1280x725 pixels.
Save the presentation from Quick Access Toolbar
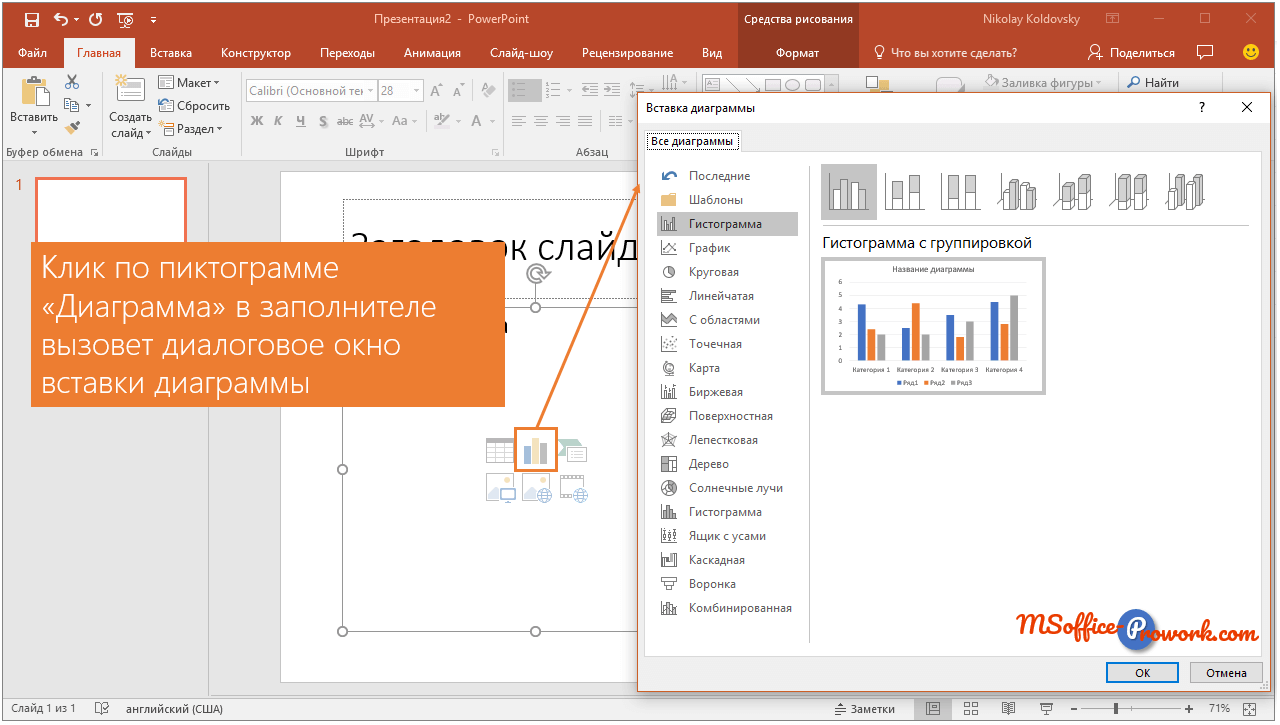(32, 19)
